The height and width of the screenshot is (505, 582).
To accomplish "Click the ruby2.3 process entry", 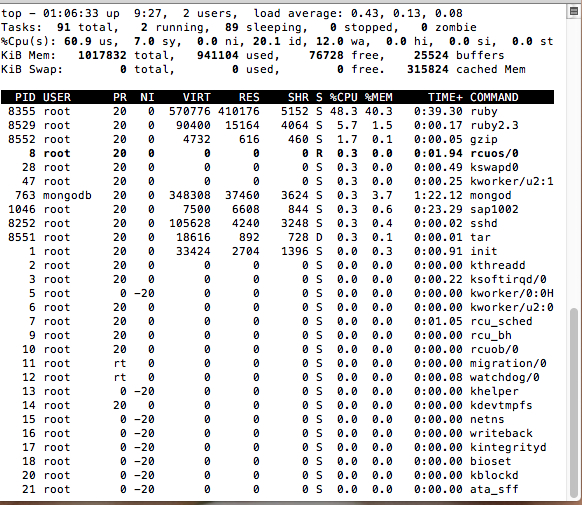I will [x=277, y=125].
